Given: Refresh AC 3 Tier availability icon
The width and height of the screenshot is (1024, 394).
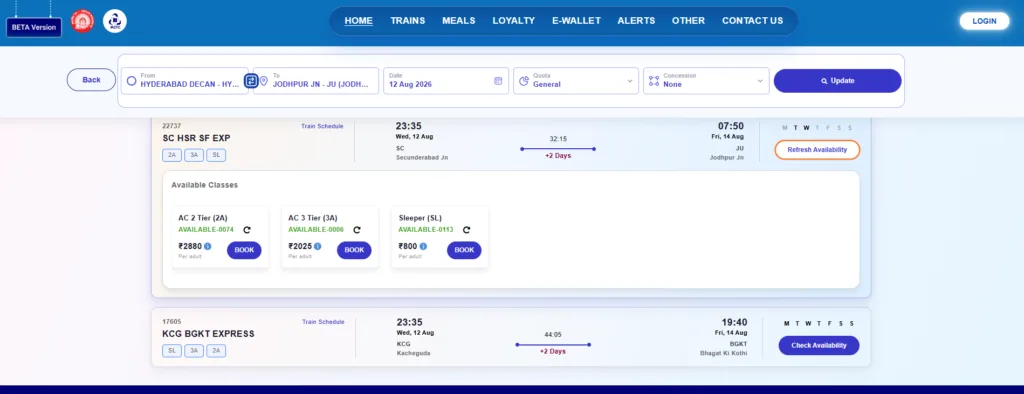Looking at the screenshot, I should [x=357, y=230].
